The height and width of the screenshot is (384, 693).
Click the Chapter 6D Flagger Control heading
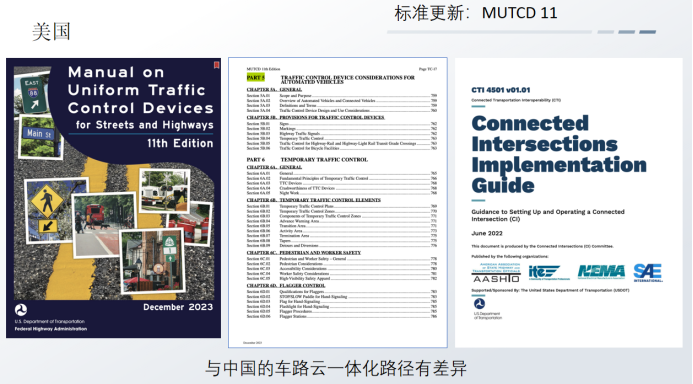pos(286,285)
